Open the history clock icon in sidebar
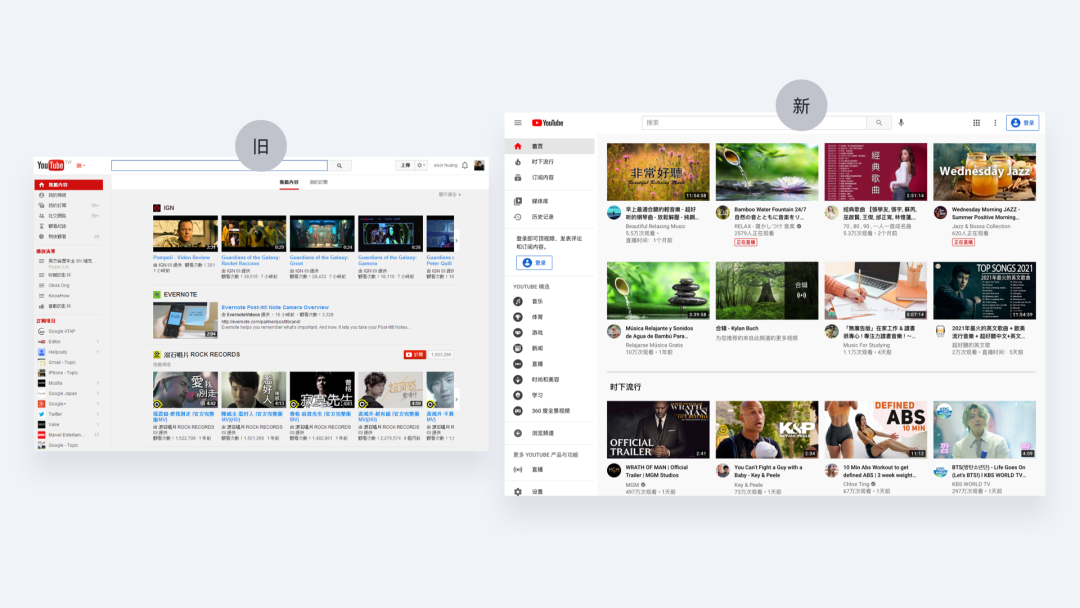 518,217
